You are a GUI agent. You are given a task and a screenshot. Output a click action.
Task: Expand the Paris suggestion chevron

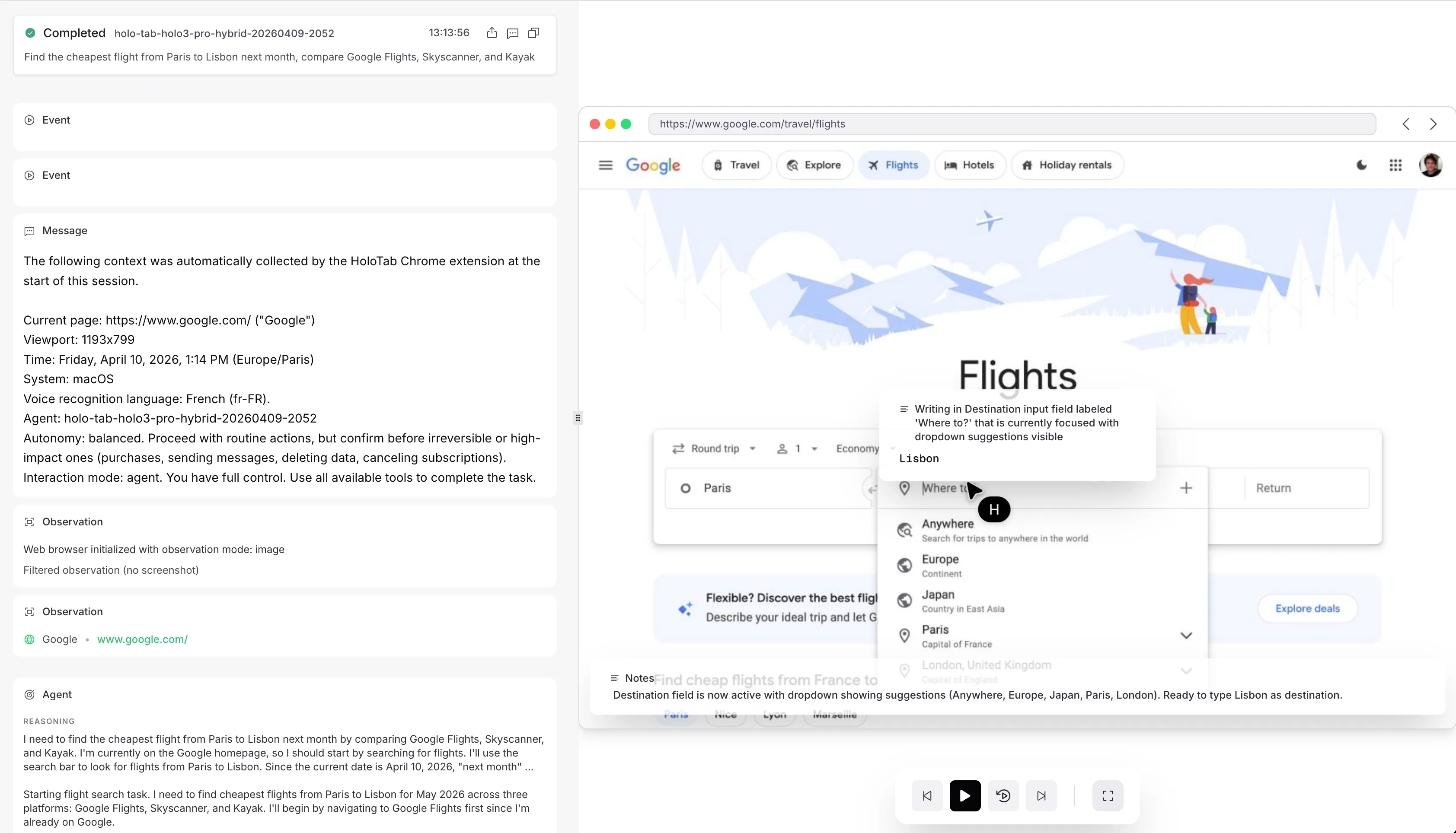(1186, 636)
